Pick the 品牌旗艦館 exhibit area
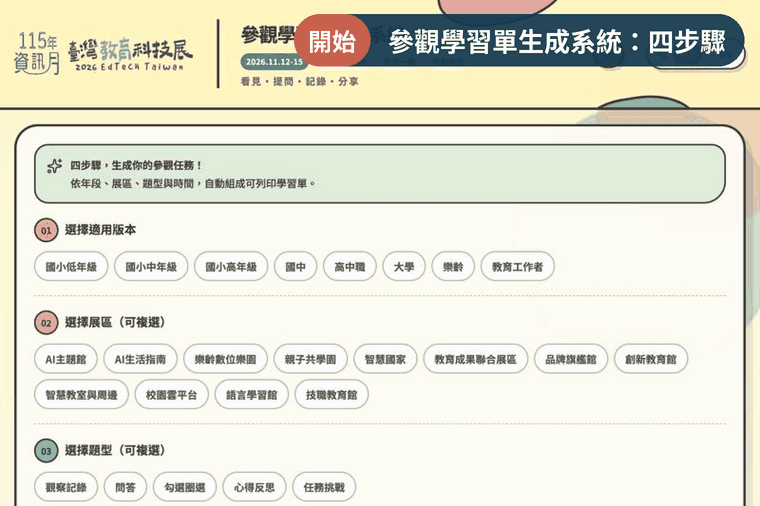Screen dimensions: 760x506 tap(570, 359)
